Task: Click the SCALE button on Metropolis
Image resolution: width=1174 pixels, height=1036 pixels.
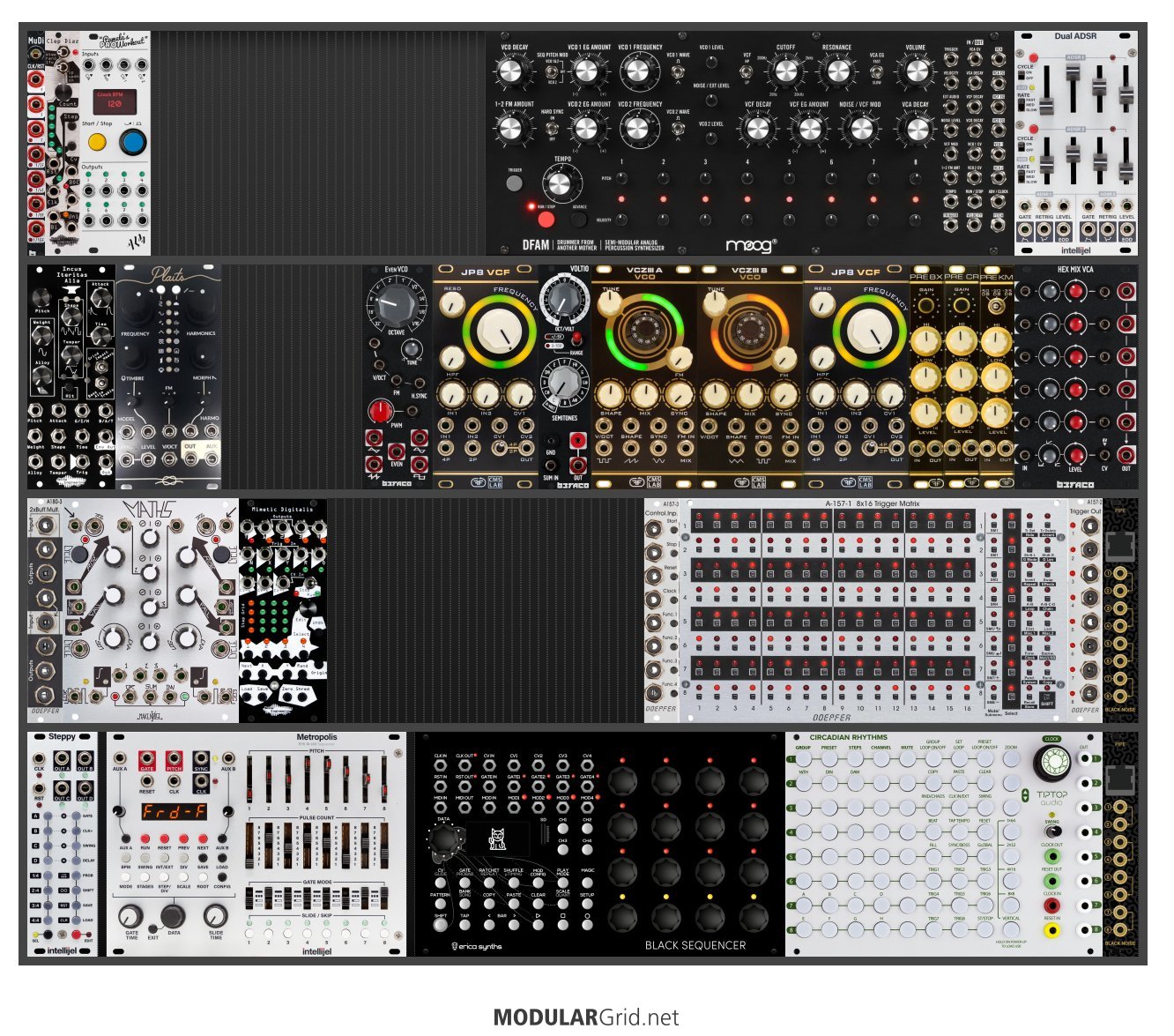Action: coord(183,877)
